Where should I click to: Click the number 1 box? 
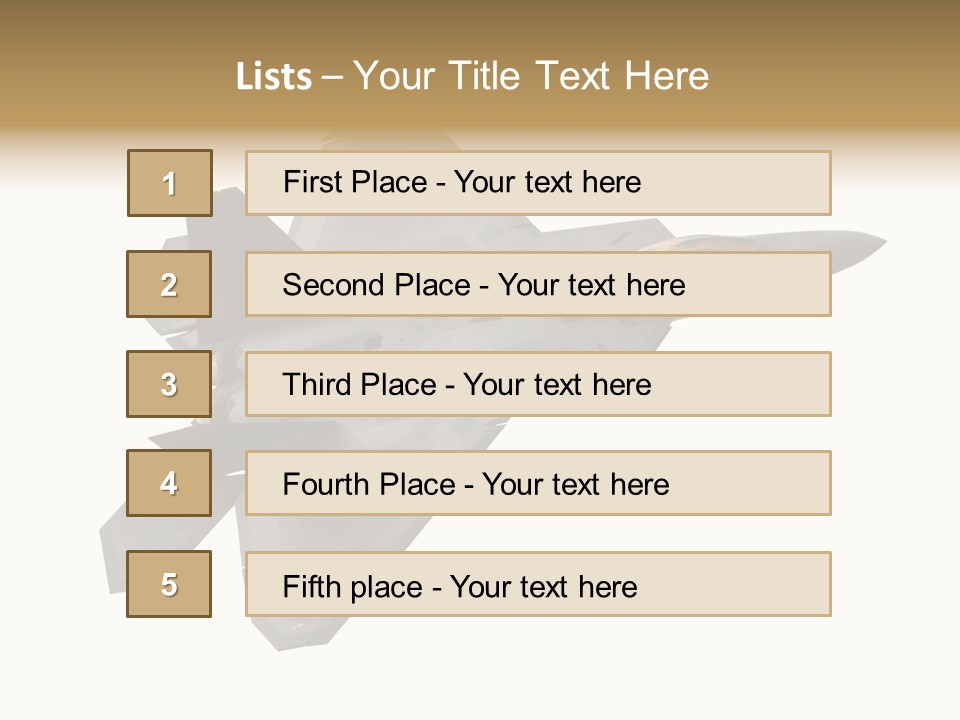click(170, 183)
